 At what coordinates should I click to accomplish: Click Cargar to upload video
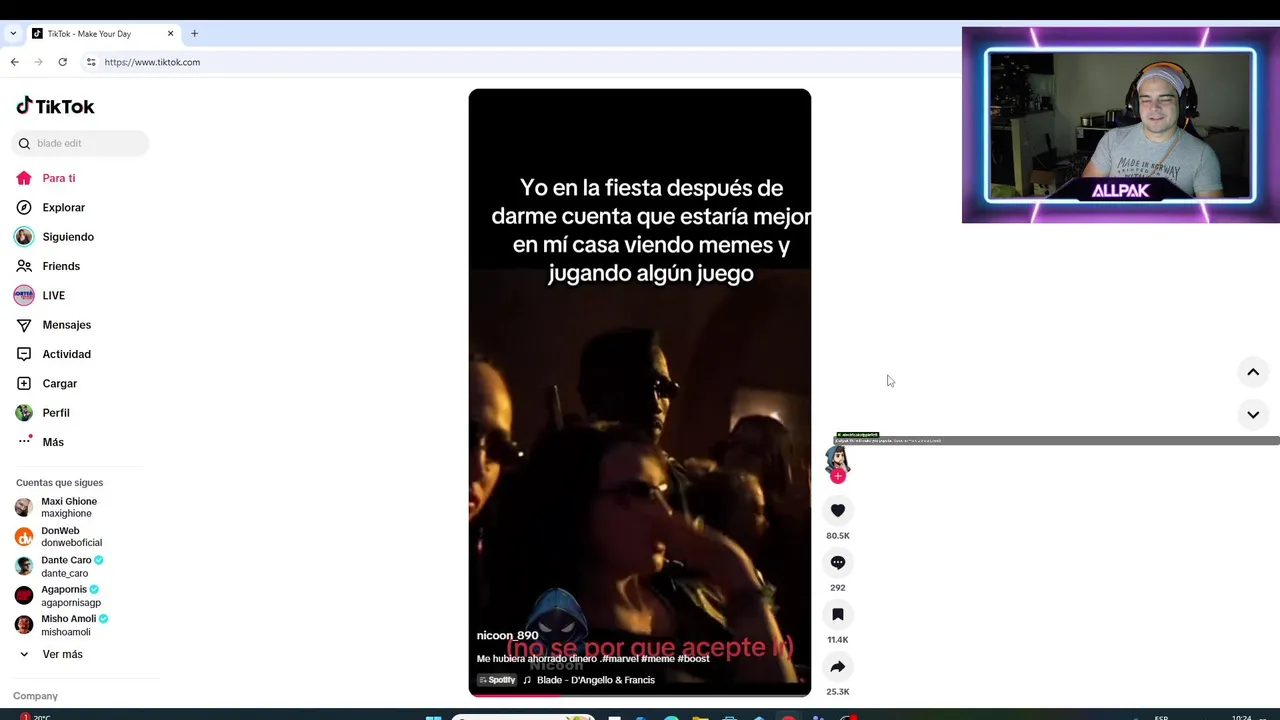pyautogui.click(x=59, y=383)
